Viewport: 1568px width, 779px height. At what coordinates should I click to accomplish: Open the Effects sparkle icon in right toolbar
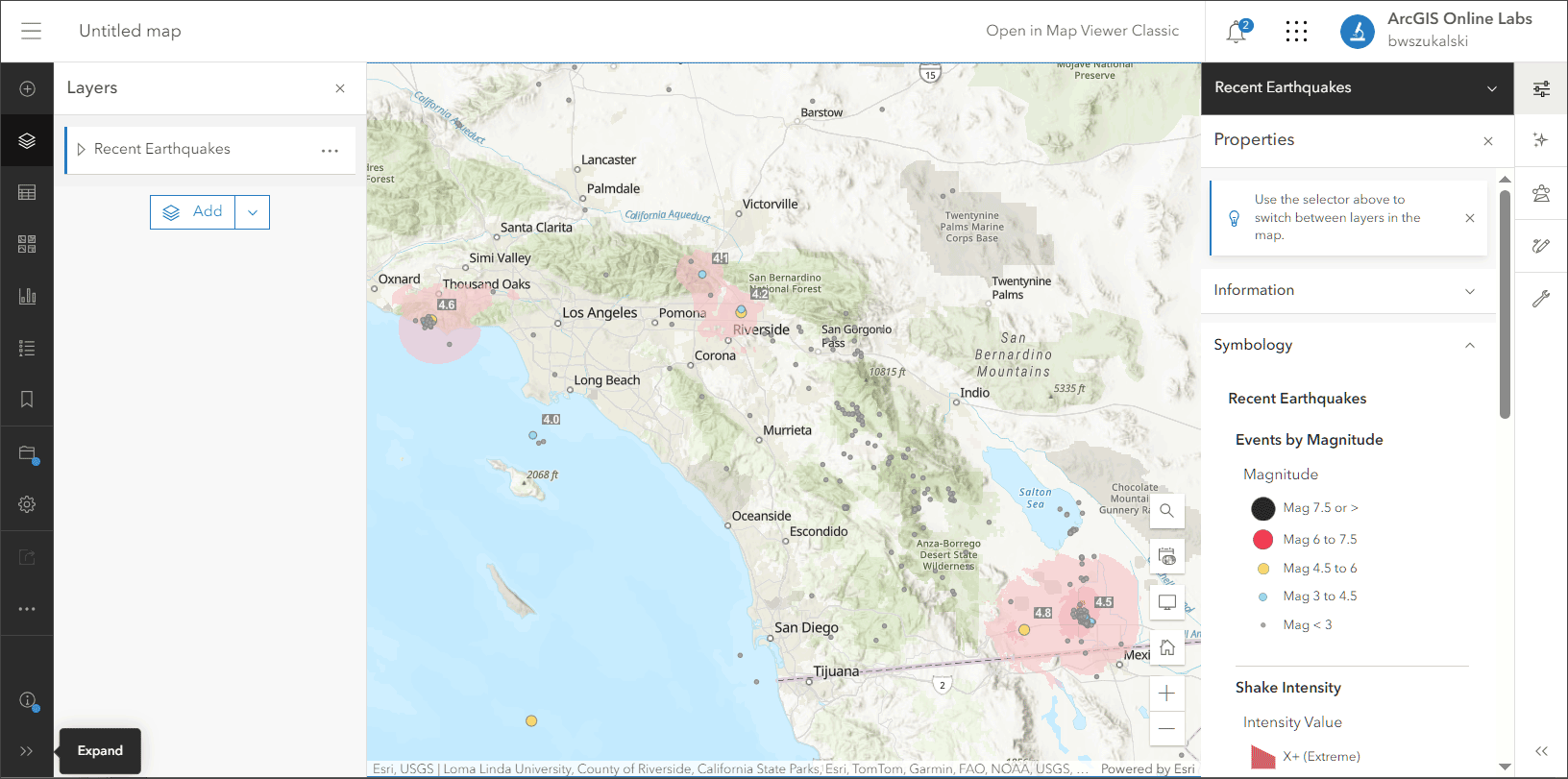click(x=1541, y=140)
